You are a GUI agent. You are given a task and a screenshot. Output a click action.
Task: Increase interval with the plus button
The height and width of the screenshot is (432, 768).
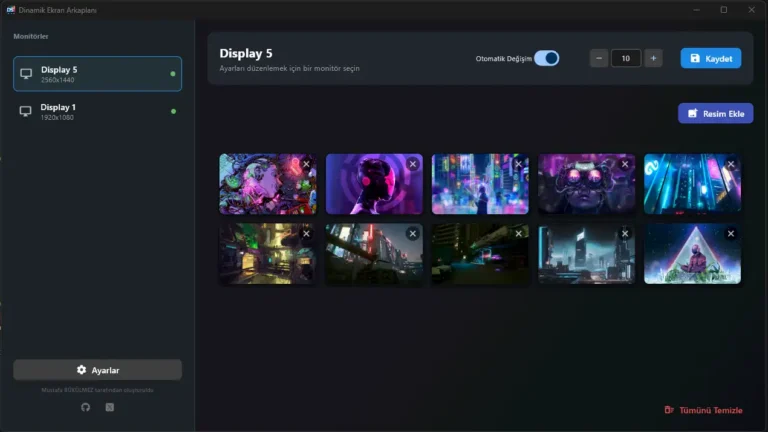[x=653, y=58]
